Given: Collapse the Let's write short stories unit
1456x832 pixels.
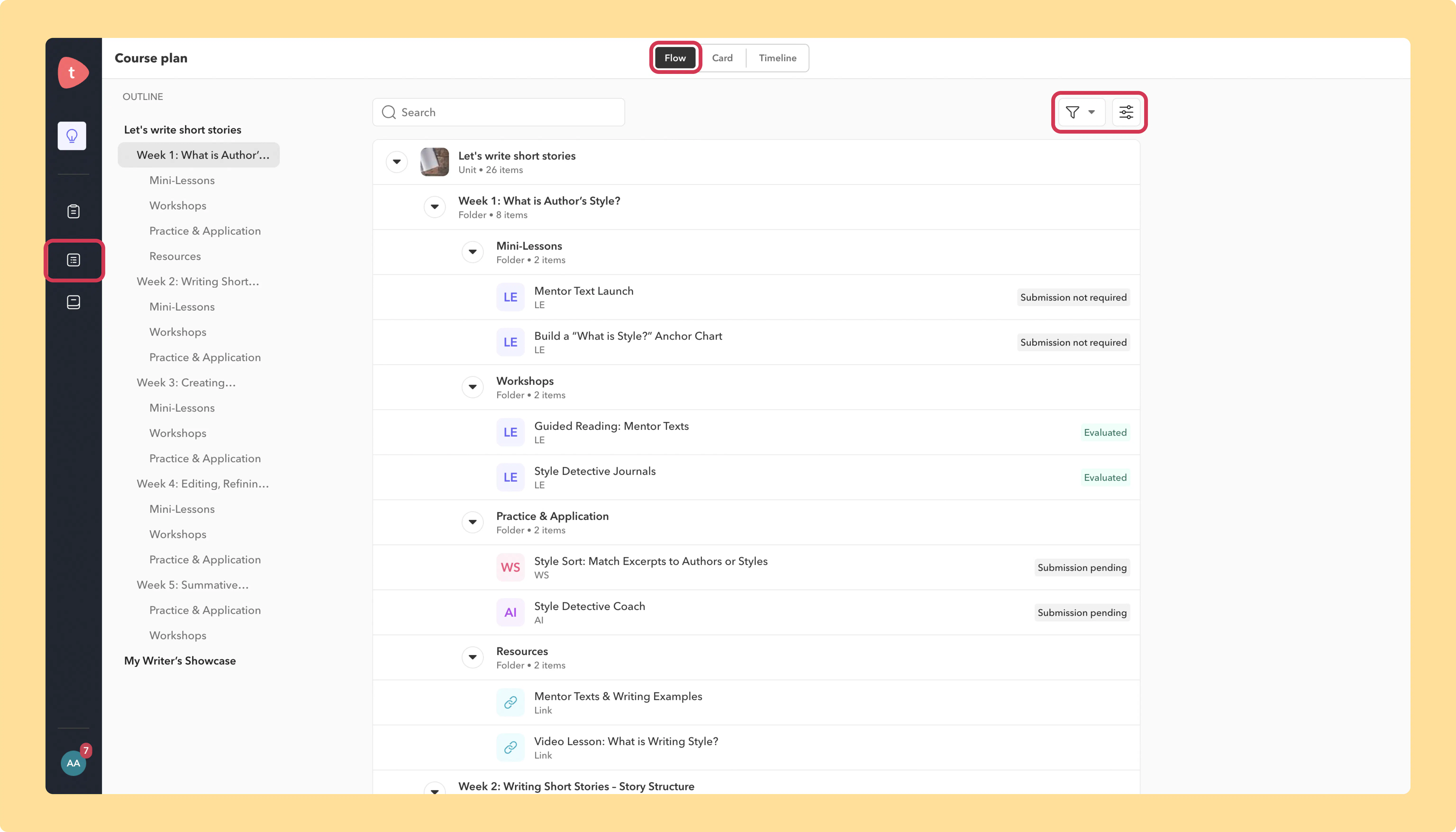Looking at the screenshot, I should pos(396,162).
